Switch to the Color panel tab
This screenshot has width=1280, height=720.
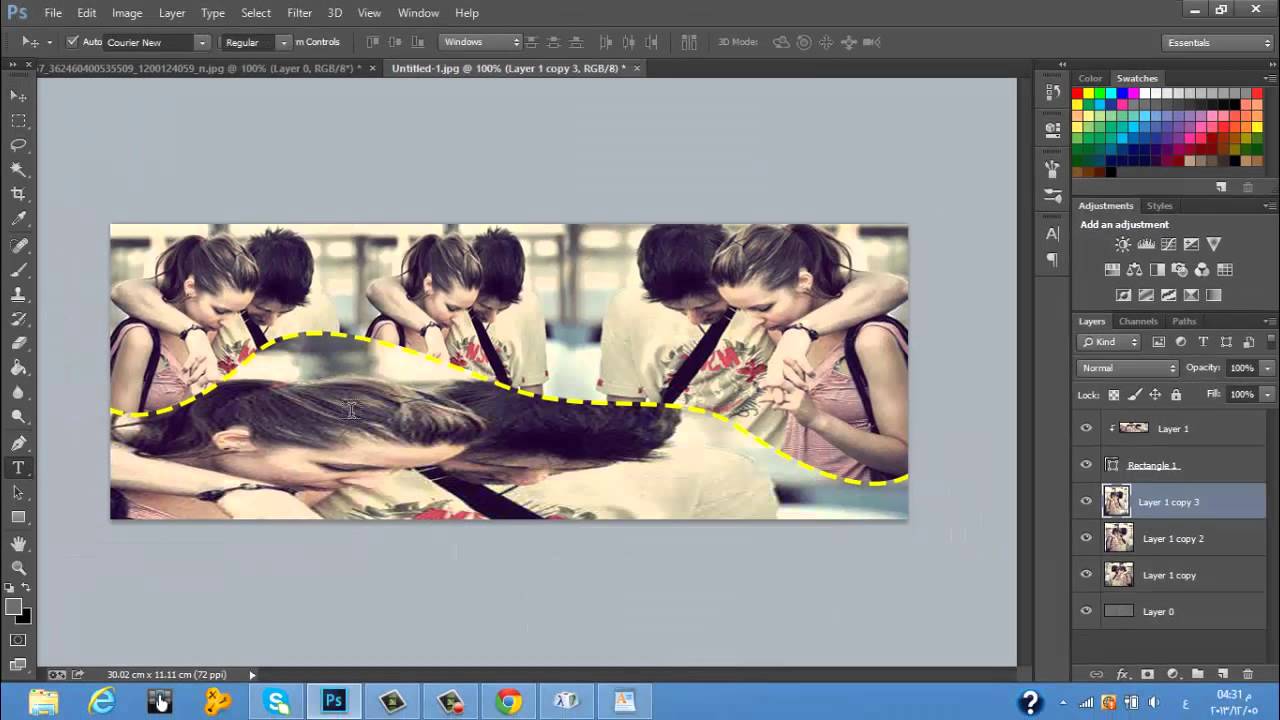[1090, 78]
